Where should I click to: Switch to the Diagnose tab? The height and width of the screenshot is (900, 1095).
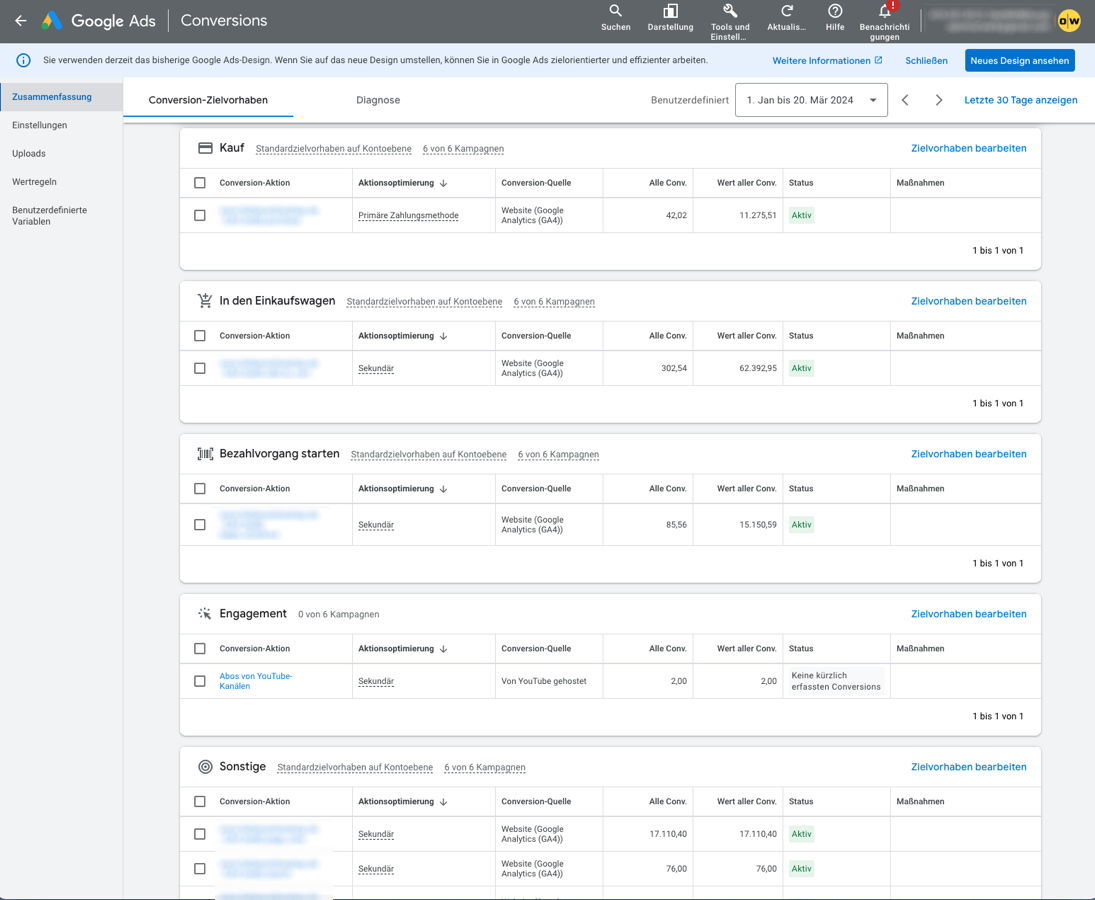(378, 100)
